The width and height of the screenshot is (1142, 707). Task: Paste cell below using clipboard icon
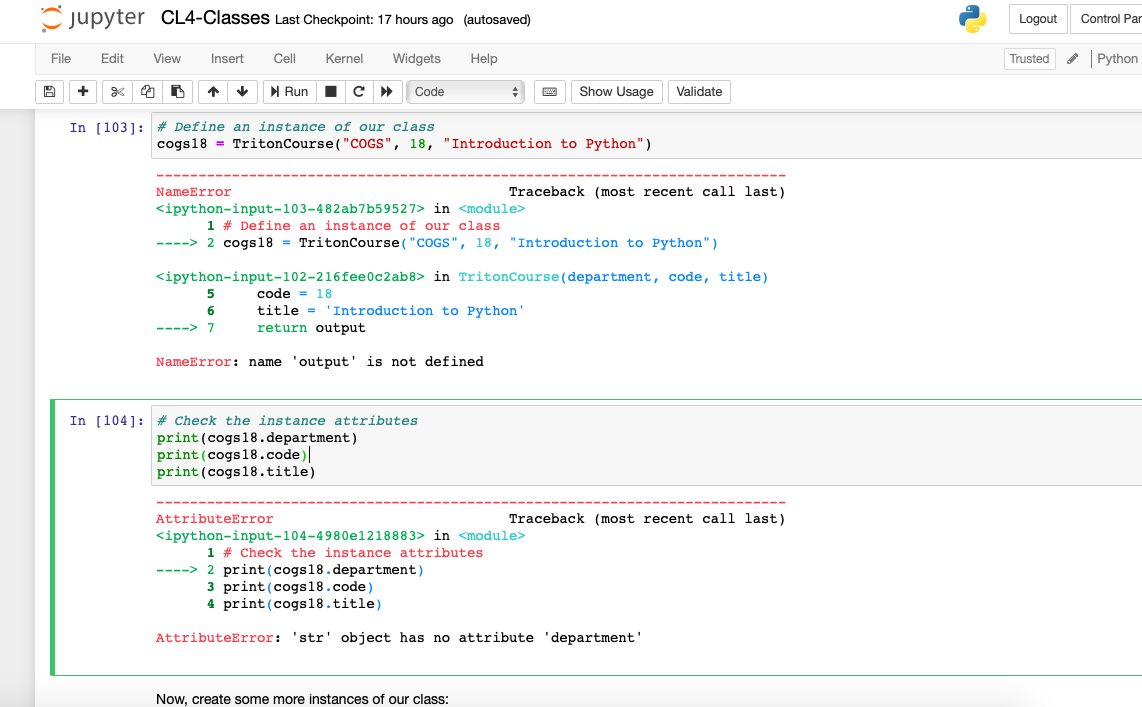tap(176, 91)
